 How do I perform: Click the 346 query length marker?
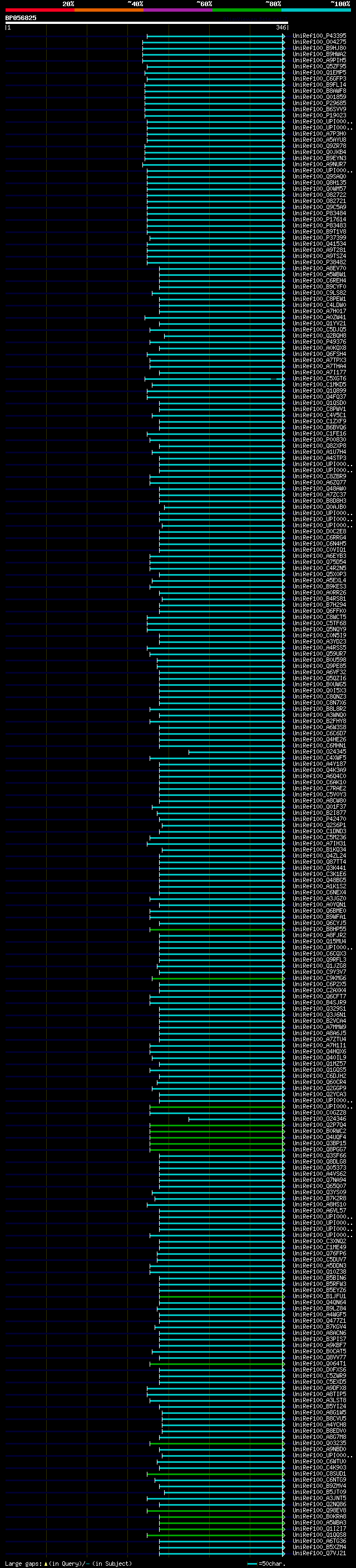(x=281, y=27)
